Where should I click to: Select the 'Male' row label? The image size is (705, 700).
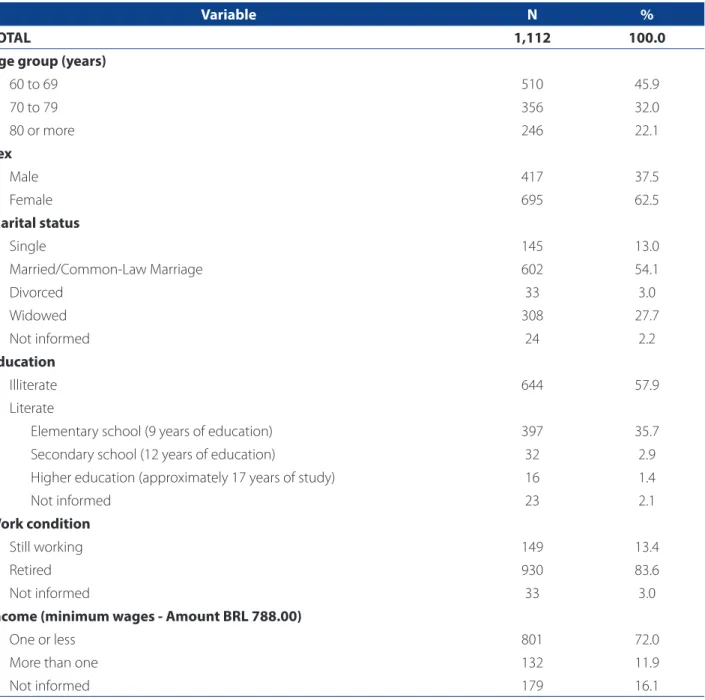pyautogui.click(x=23, y=177)
